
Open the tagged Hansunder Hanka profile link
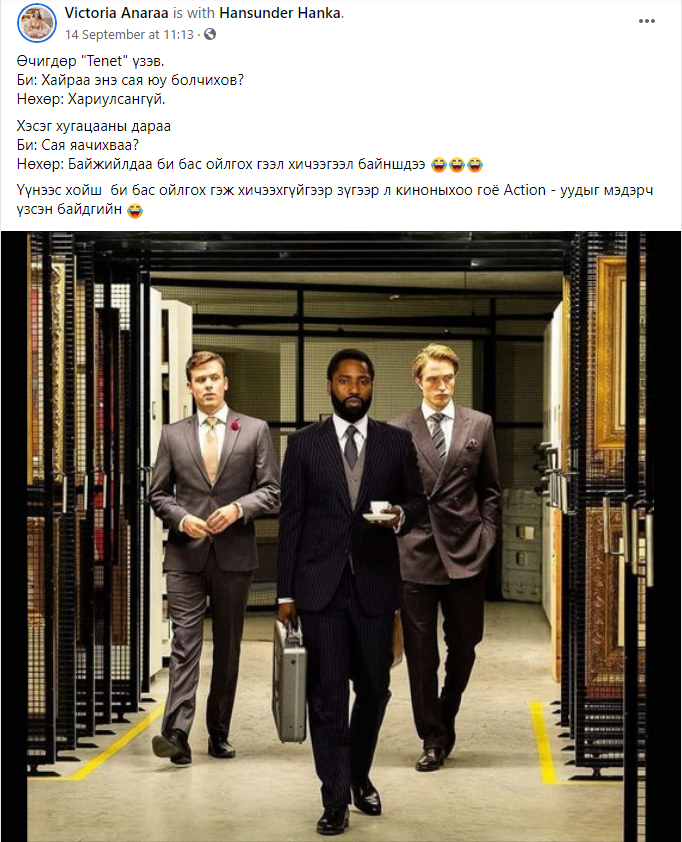pos(280,13)
